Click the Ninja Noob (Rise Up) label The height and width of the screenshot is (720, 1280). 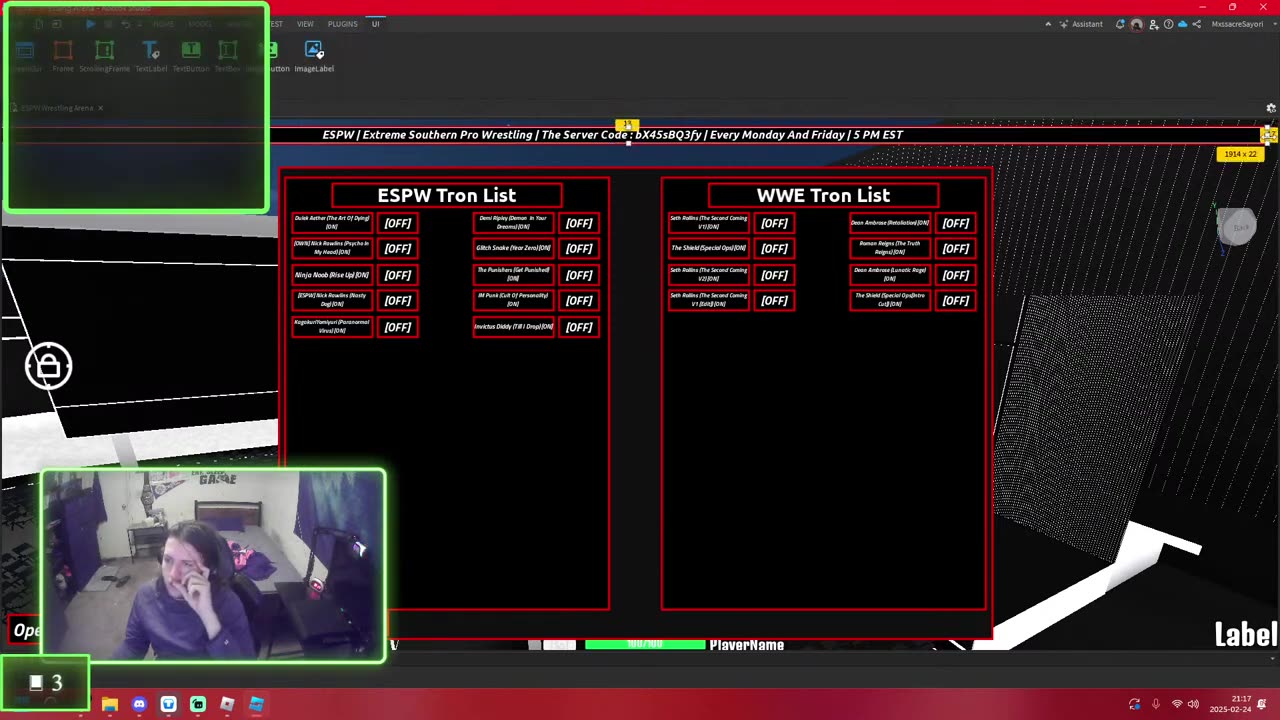[332, 275]
